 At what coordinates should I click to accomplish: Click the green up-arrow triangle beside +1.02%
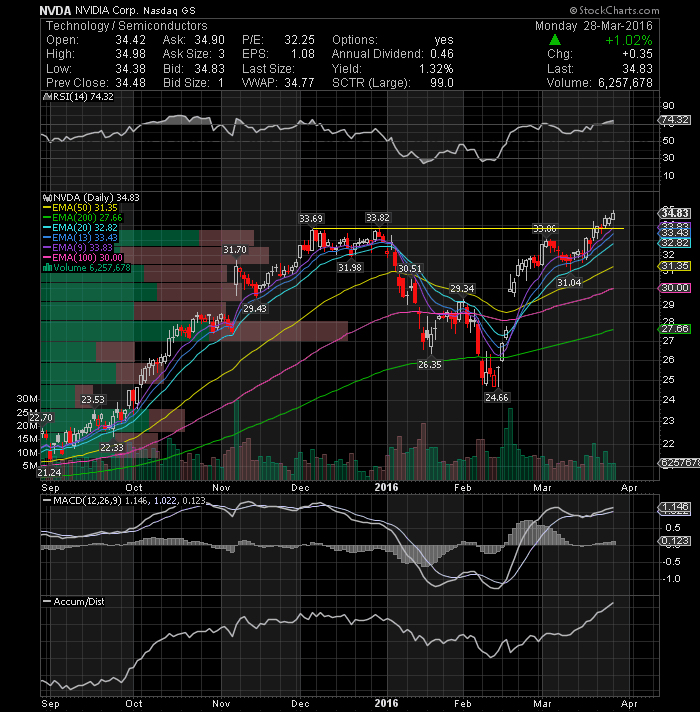555,40
